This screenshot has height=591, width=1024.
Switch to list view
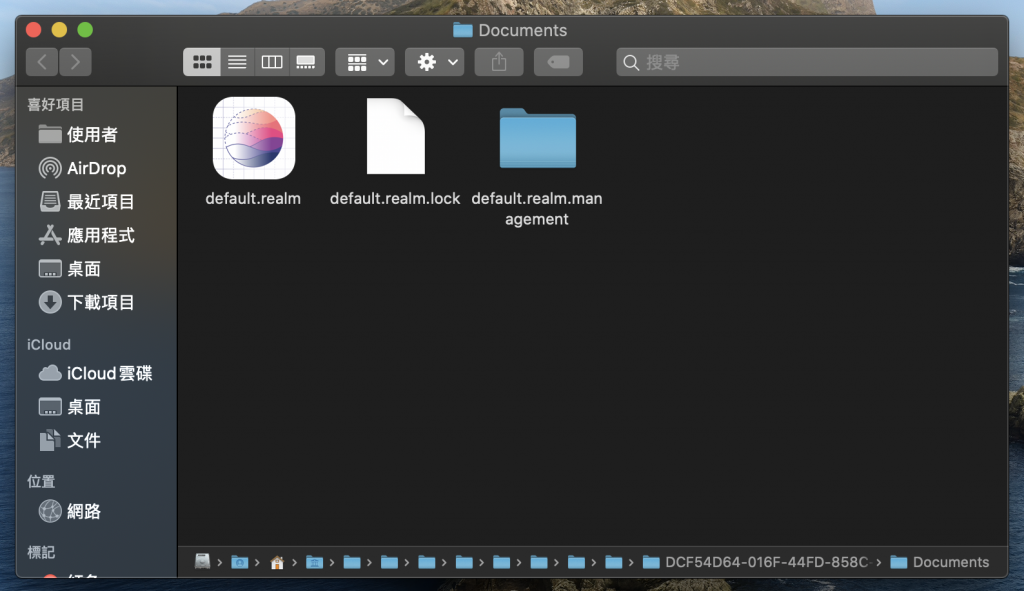click(x=237, y=62)
